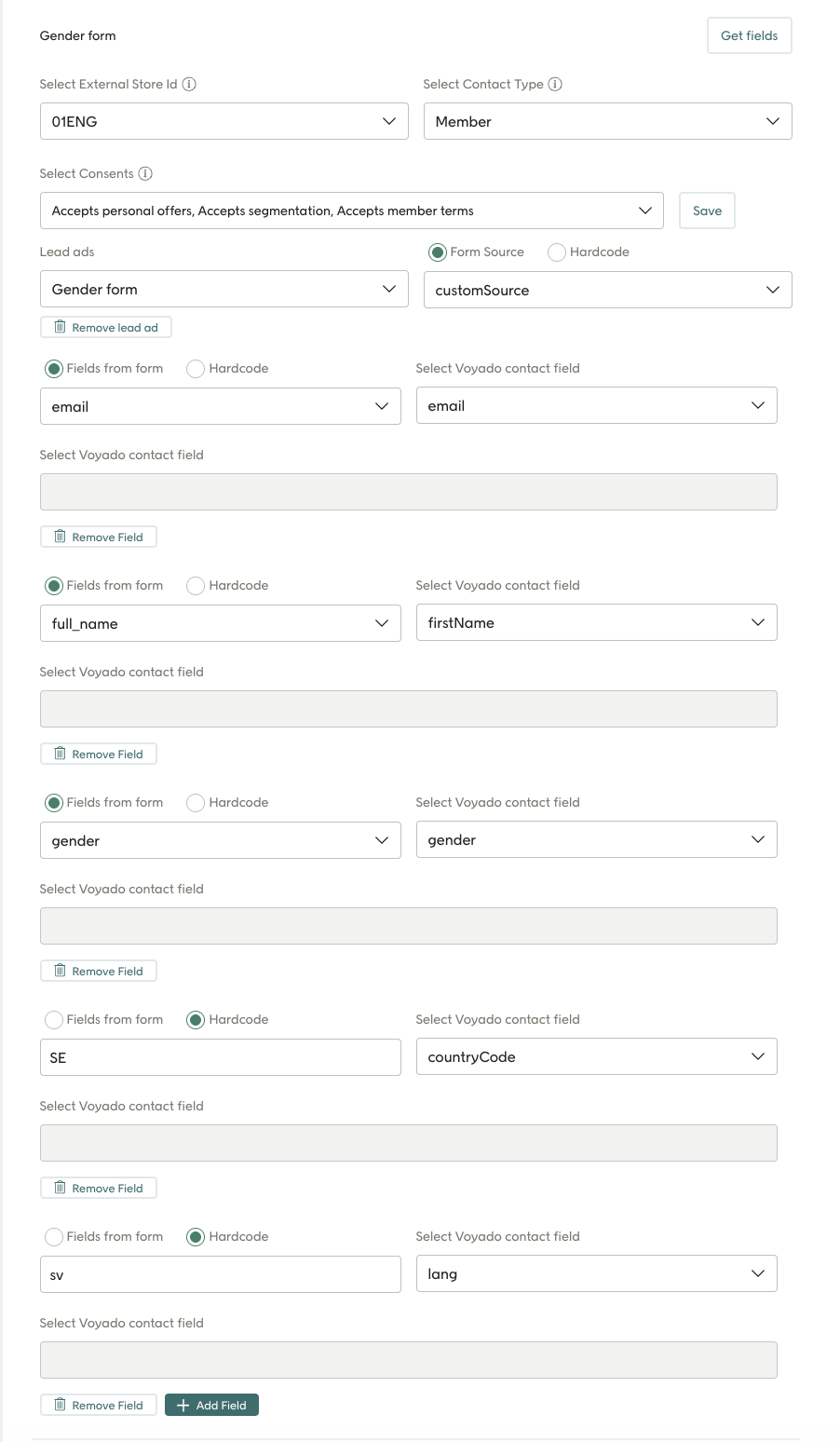Click trash icon under the full_name mapping
The height and width of the screenshot is (1442, 840).
[x=60, y=754]
